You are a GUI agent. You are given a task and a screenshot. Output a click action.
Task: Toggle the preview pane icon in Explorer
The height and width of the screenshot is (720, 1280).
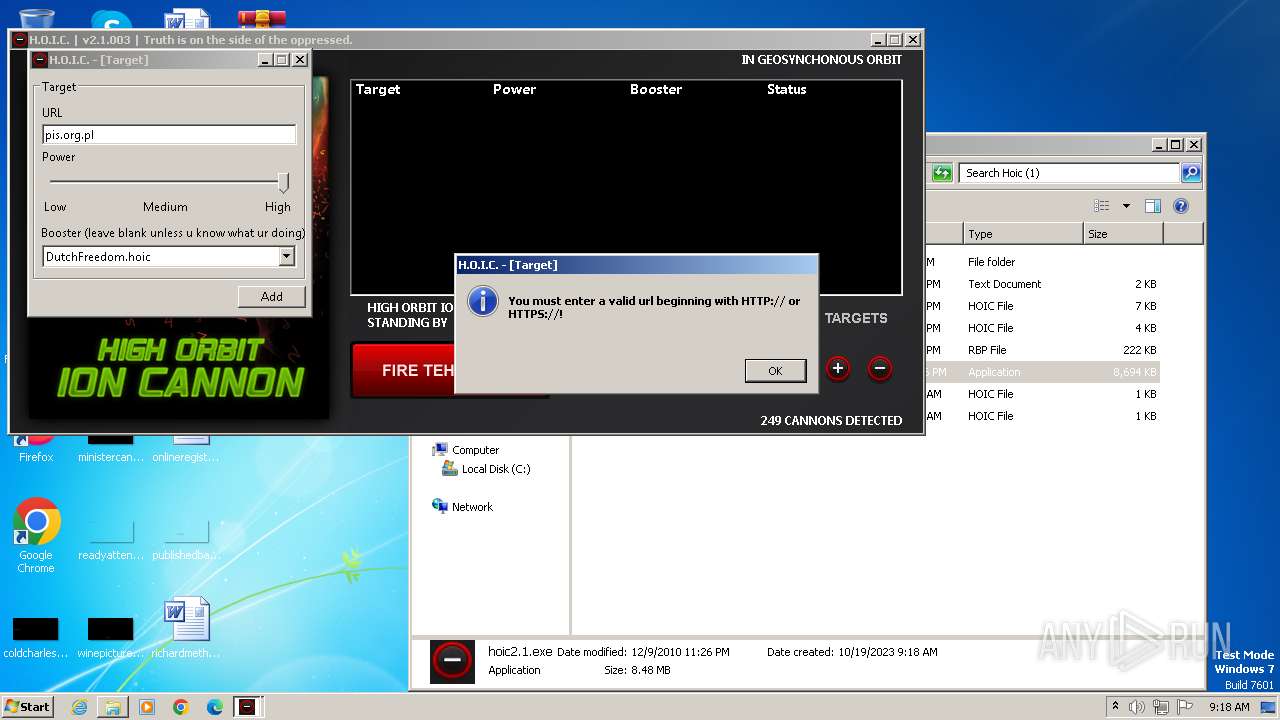click(x=1153, y=206)
